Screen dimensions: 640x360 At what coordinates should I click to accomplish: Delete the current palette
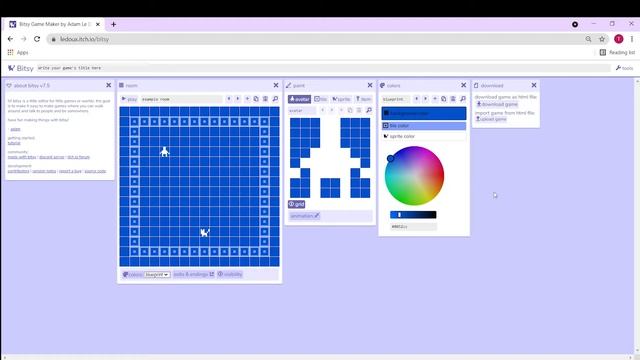click(453, 99)
